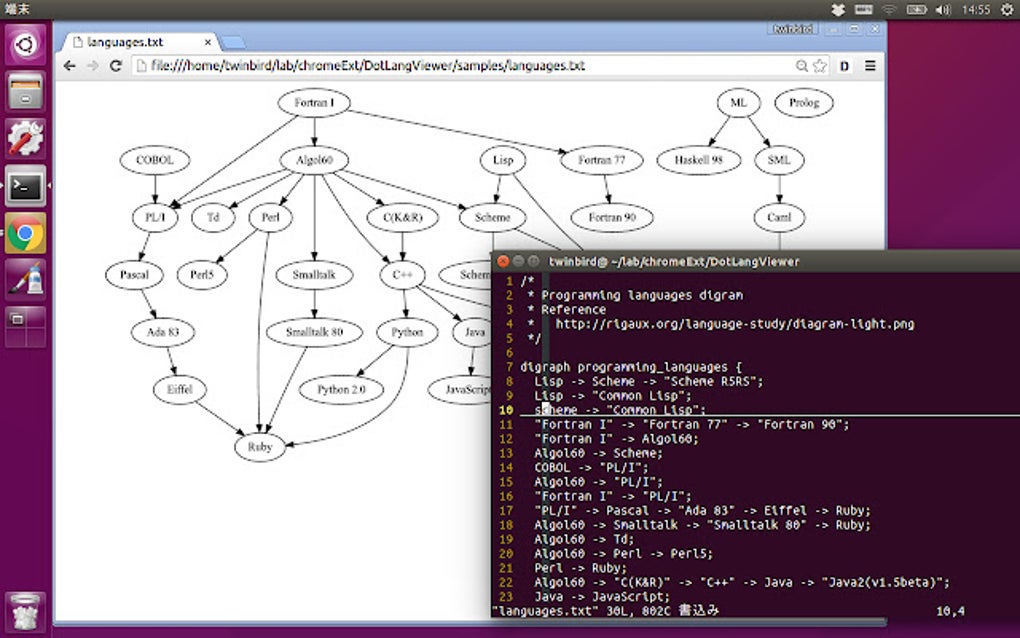Click the 14:55 clock in the top panel
The height and width of the screenshot is (638, 1020).
[x=975, y=10]
